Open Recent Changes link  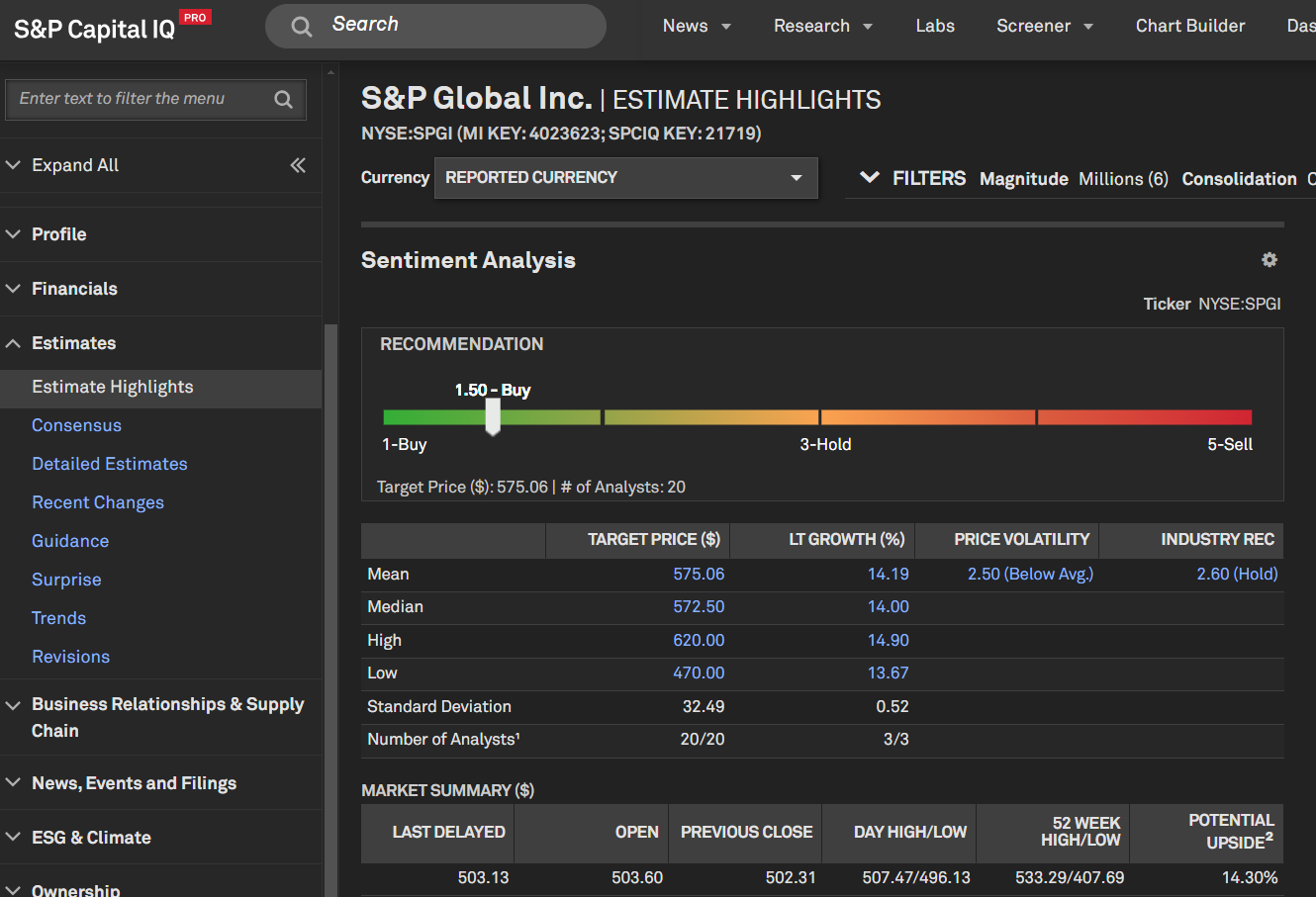click(98, 502)
